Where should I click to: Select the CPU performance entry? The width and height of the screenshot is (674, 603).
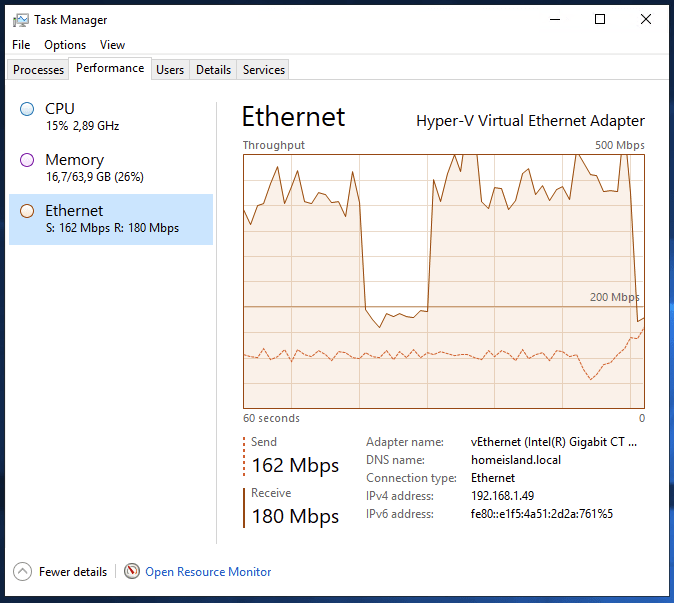tap(110, 117)
